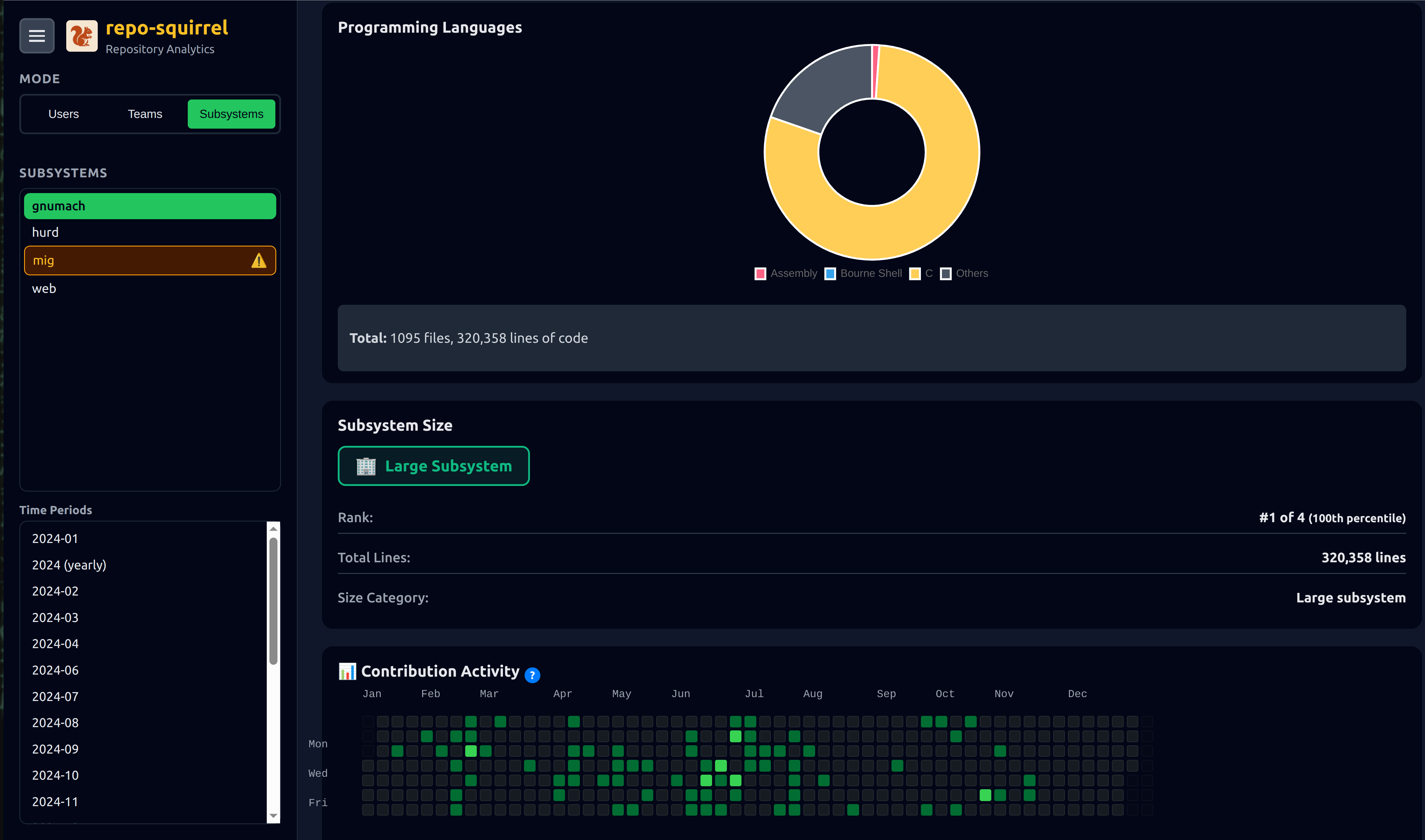The height and width of the screenshot is (840, 1425).
Task: Choose the 2024 (yearly) time period
Action: (x=69, y=565)
